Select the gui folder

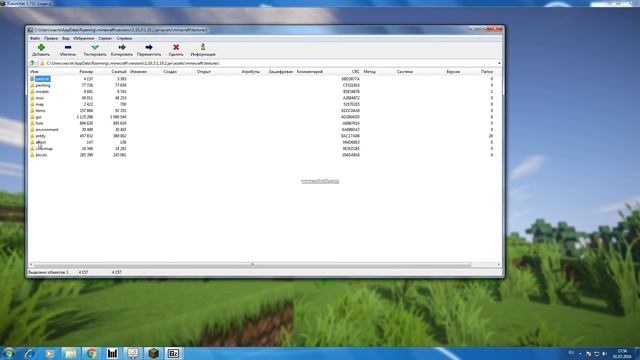(x=38, y=117)
